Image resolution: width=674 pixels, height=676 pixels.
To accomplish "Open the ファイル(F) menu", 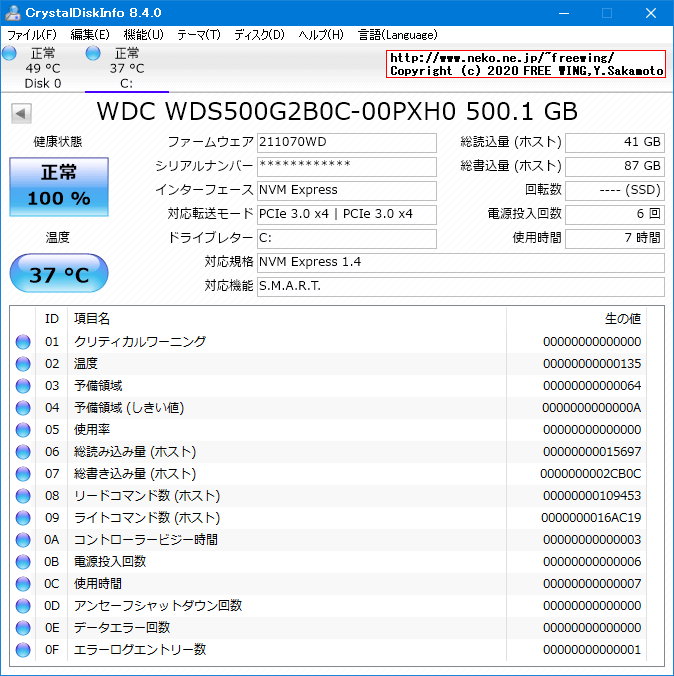I will click(x=32, y=35).
